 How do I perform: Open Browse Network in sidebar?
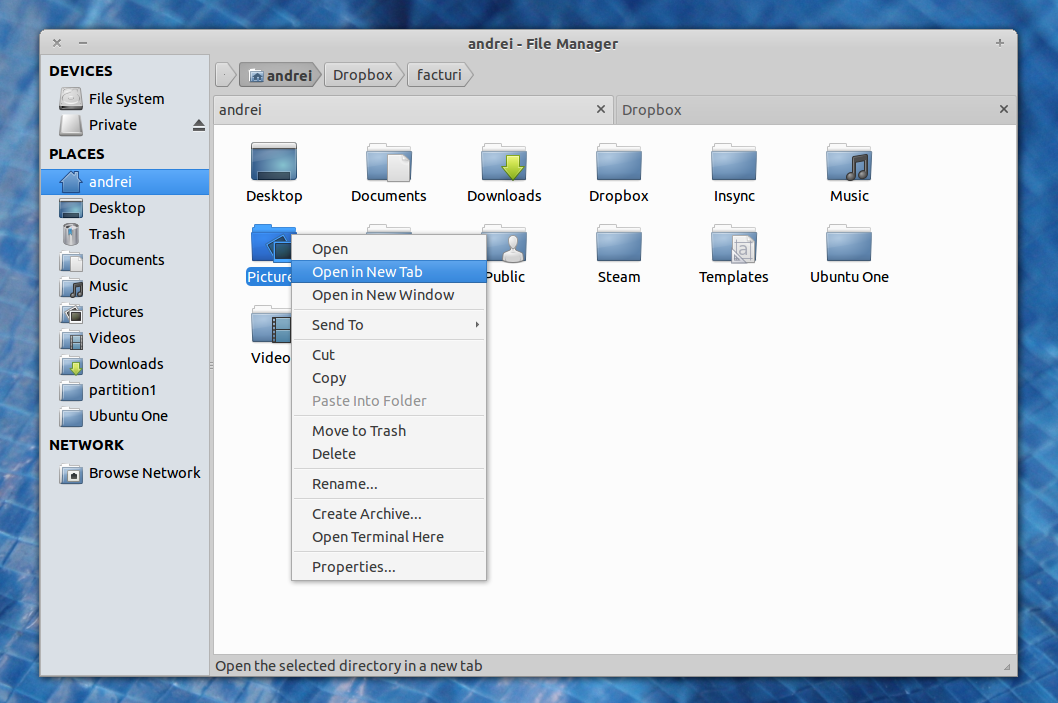click(x=144, y=473)
